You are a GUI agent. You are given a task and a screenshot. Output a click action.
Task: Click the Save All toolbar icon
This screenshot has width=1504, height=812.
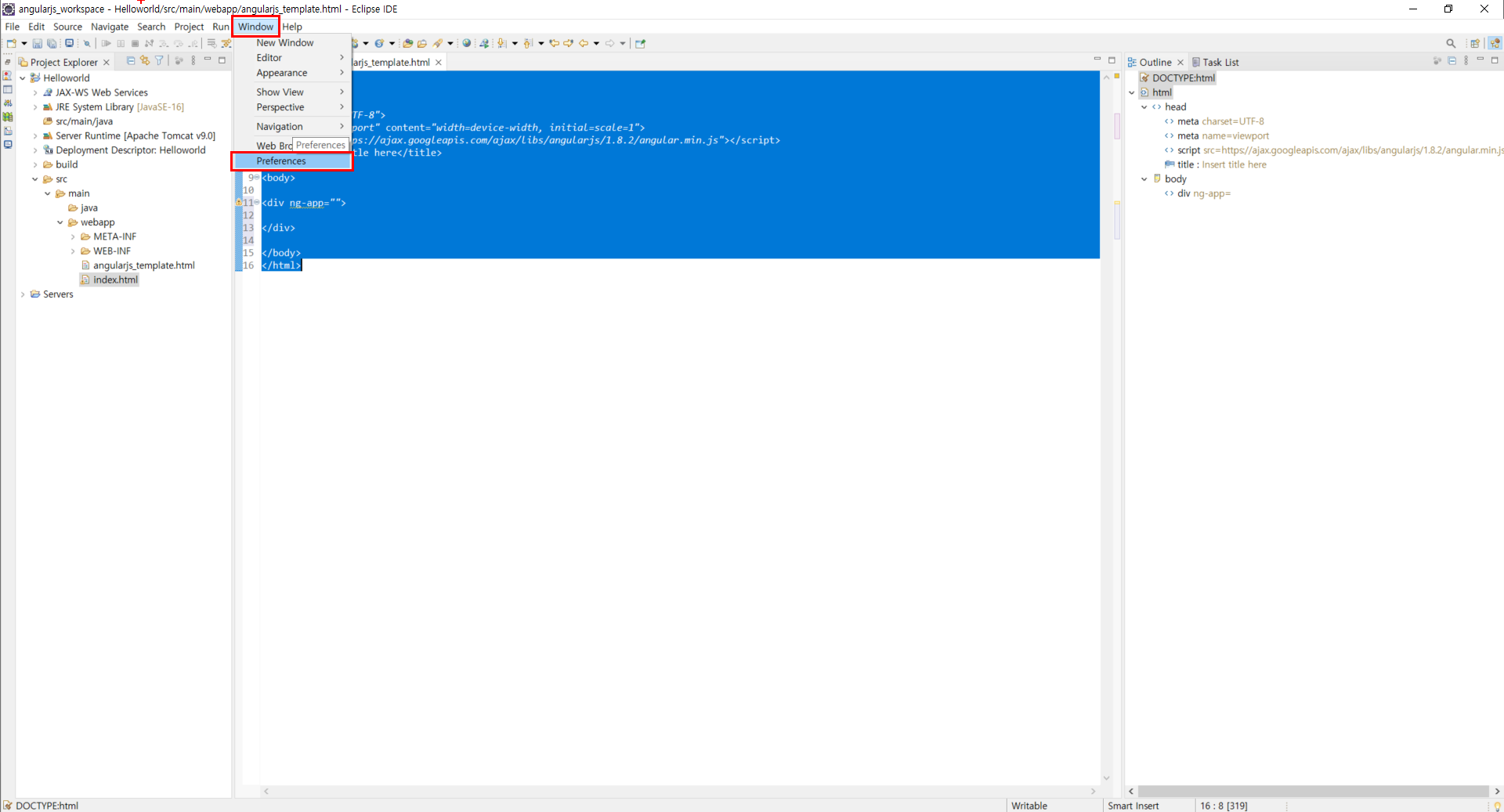click(52, 44)
